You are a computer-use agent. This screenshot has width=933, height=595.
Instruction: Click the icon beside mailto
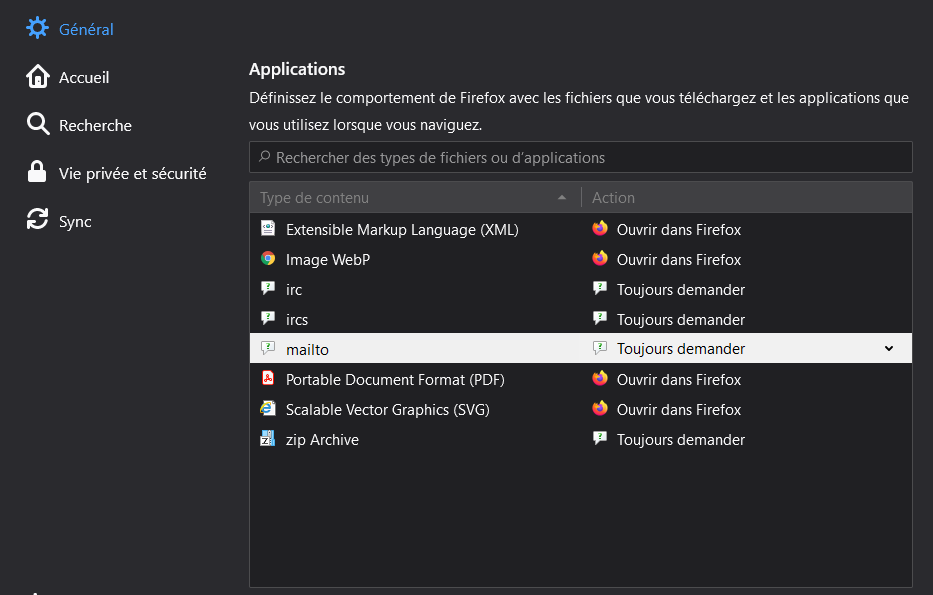[268, 348]
